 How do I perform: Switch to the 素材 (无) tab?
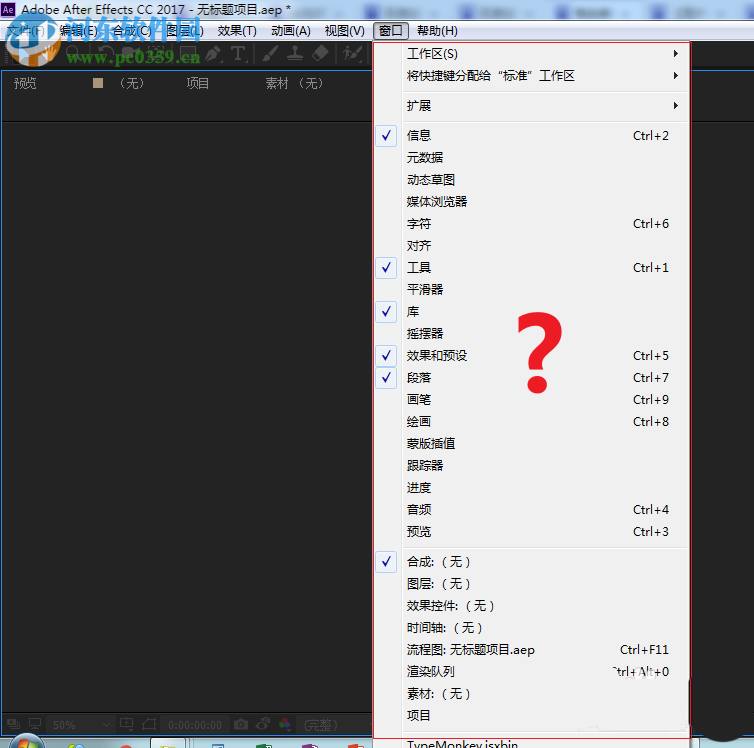295,84
